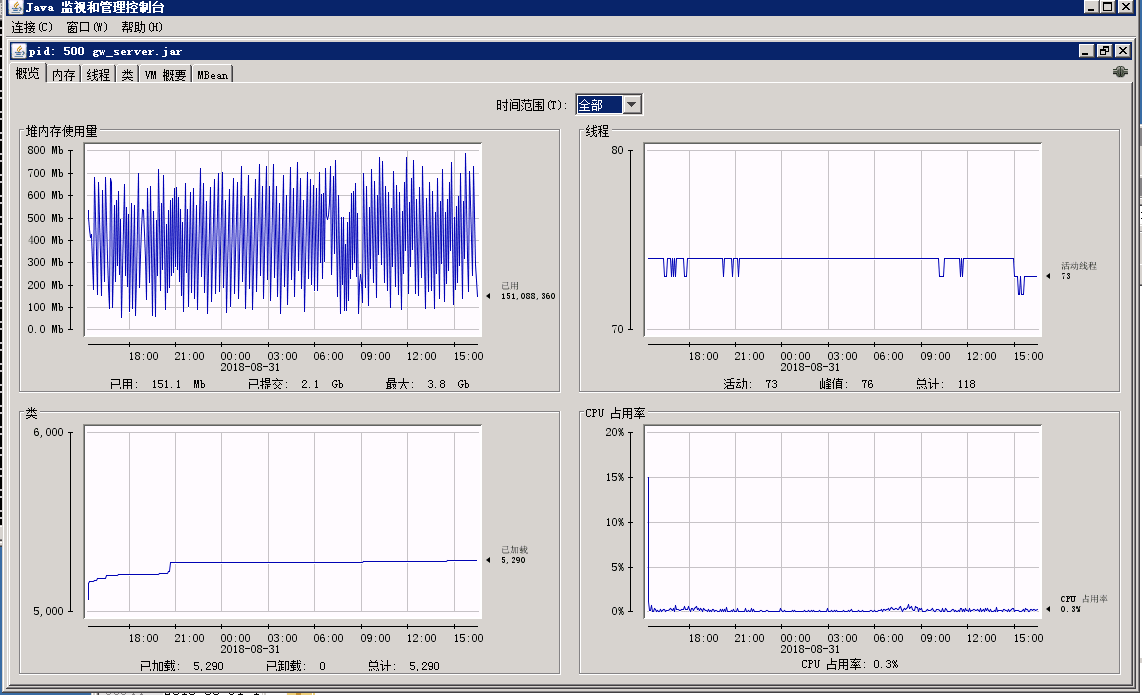Click inside the 堆内存使用量 heap chart
1142x695 pixels.
tap(283, 239)
